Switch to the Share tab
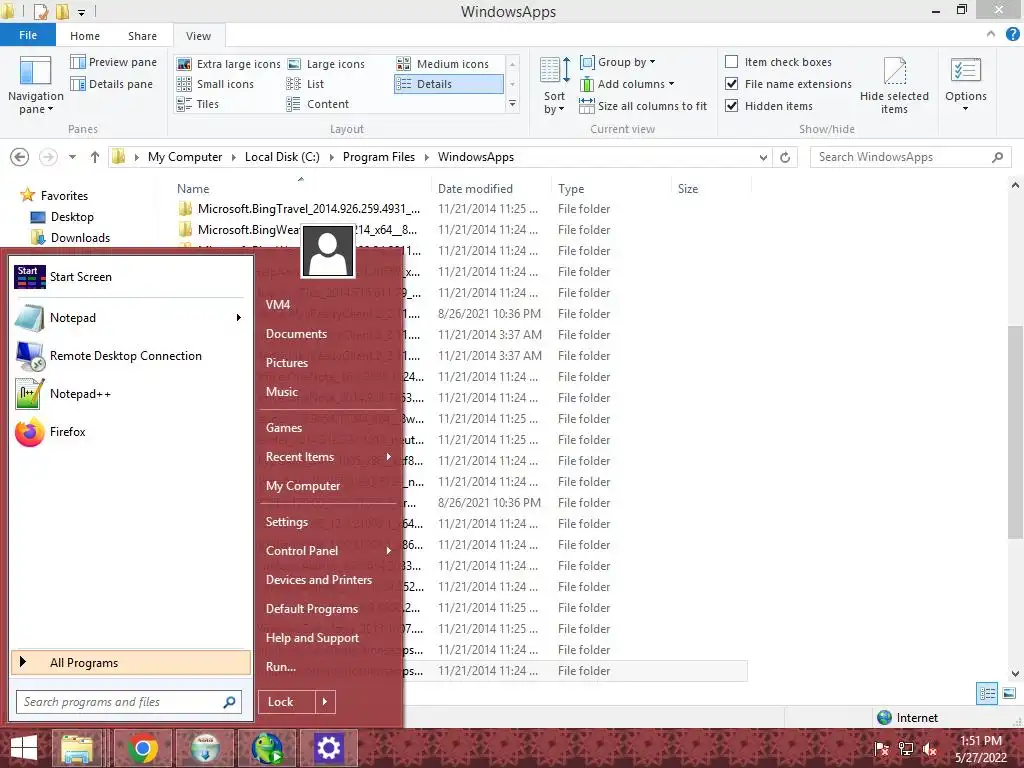 click(142, 36)
